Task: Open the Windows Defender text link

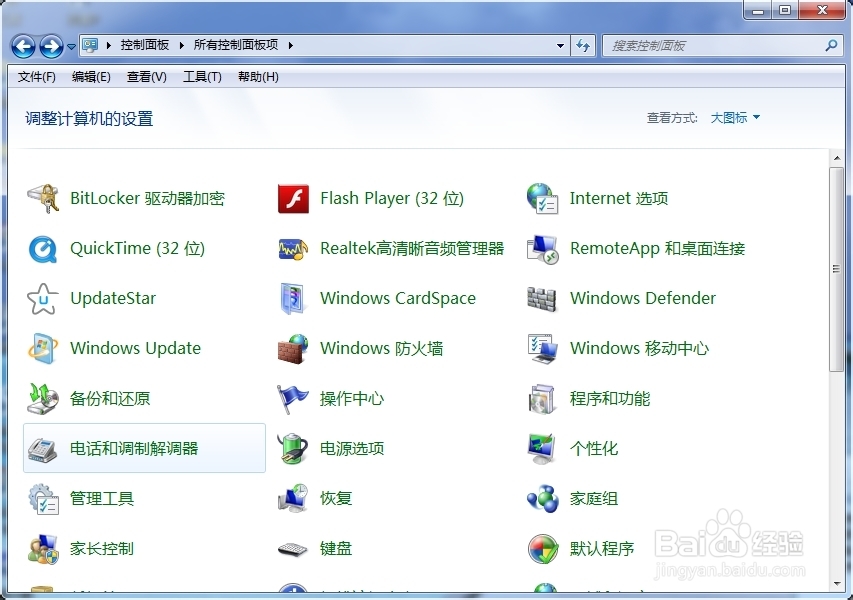Action: click(643, 298)
